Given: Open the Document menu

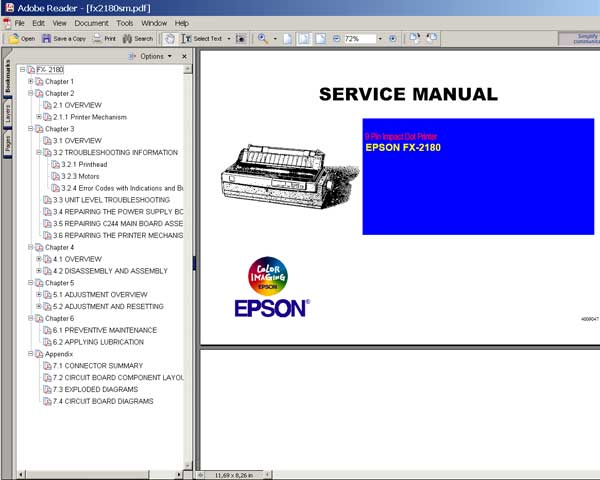Looking at the screenshot, I should coord(91,23).
